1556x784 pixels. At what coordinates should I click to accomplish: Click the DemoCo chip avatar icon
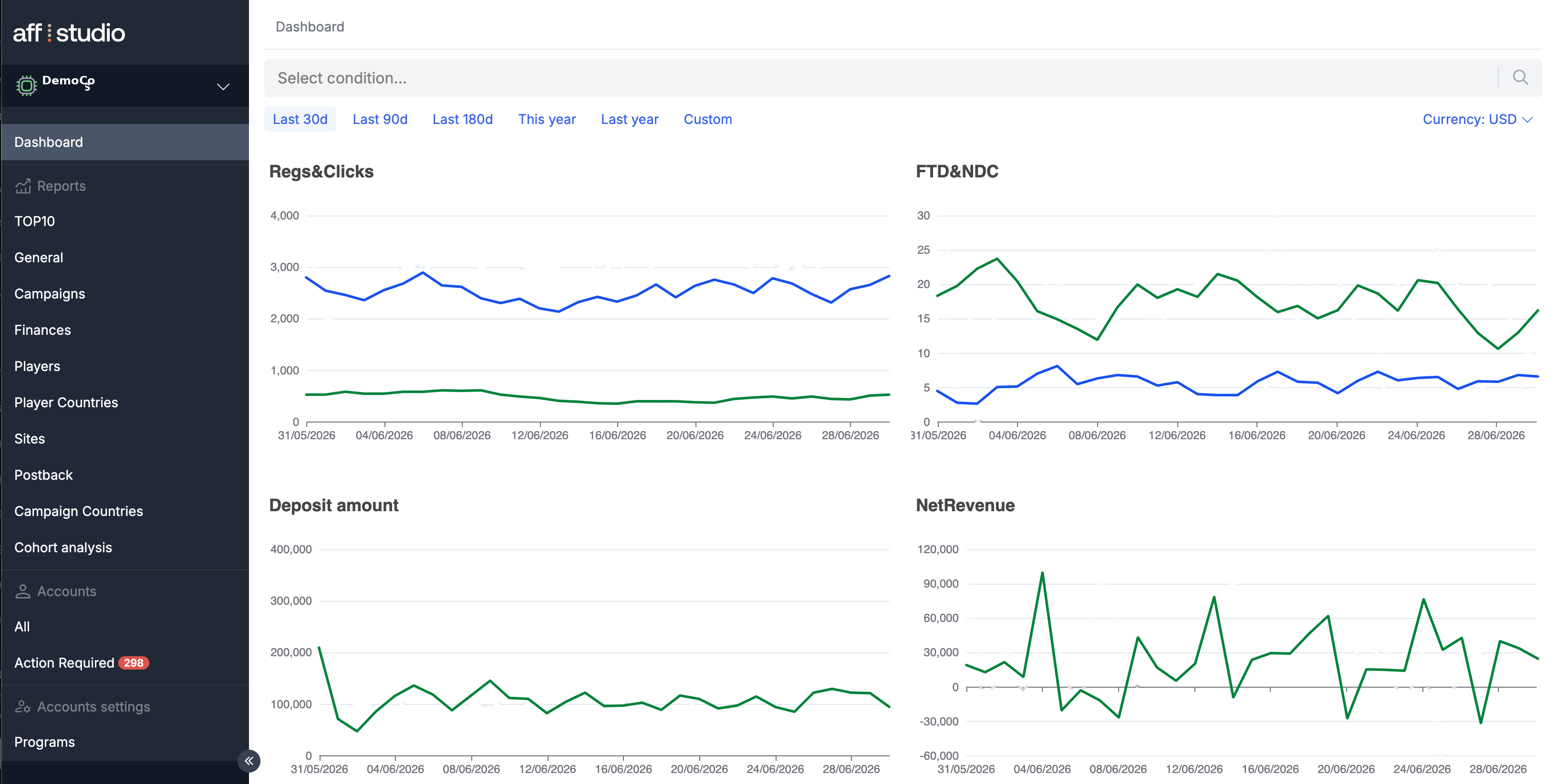coord(26,86)
